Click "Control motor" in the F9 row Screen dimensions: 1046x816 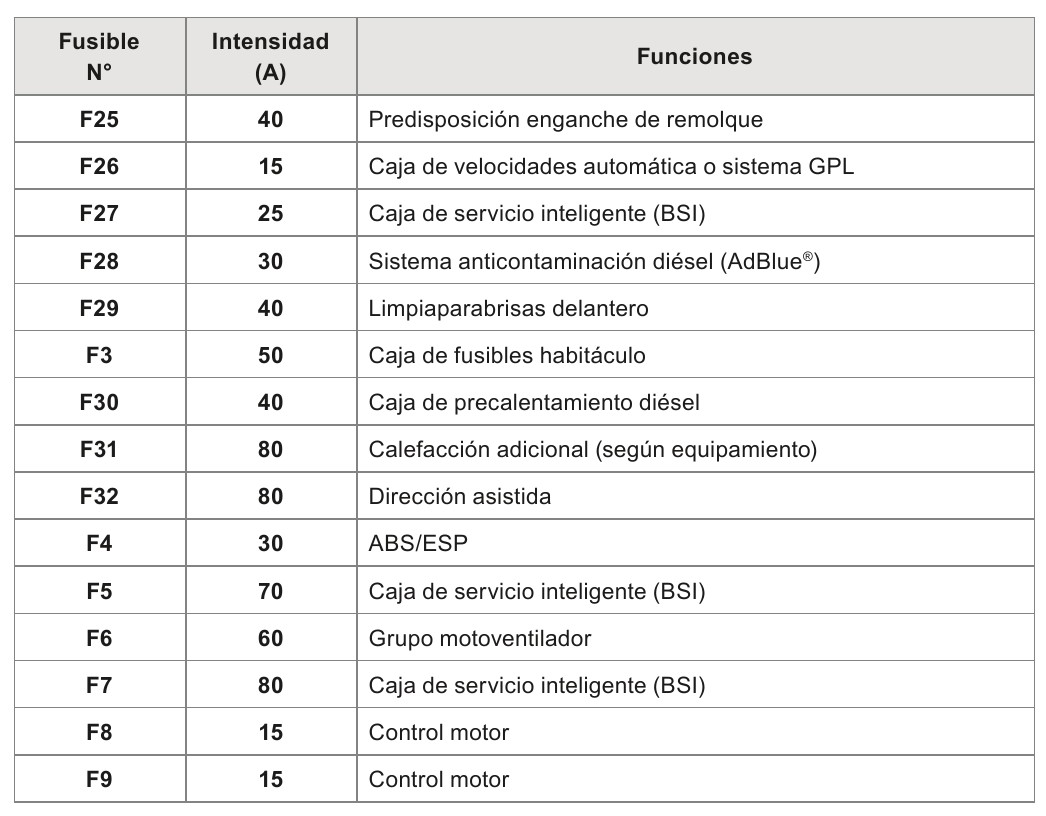point(438,780)
